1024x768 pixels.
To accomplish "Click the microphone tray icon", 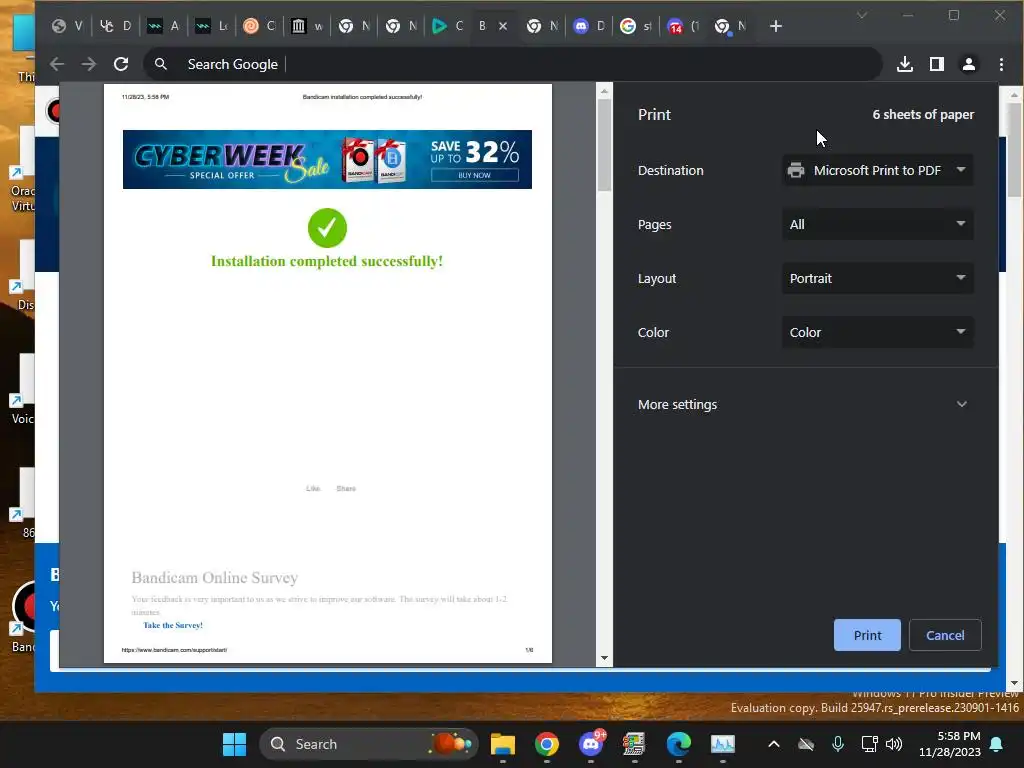I will [837, 744].
